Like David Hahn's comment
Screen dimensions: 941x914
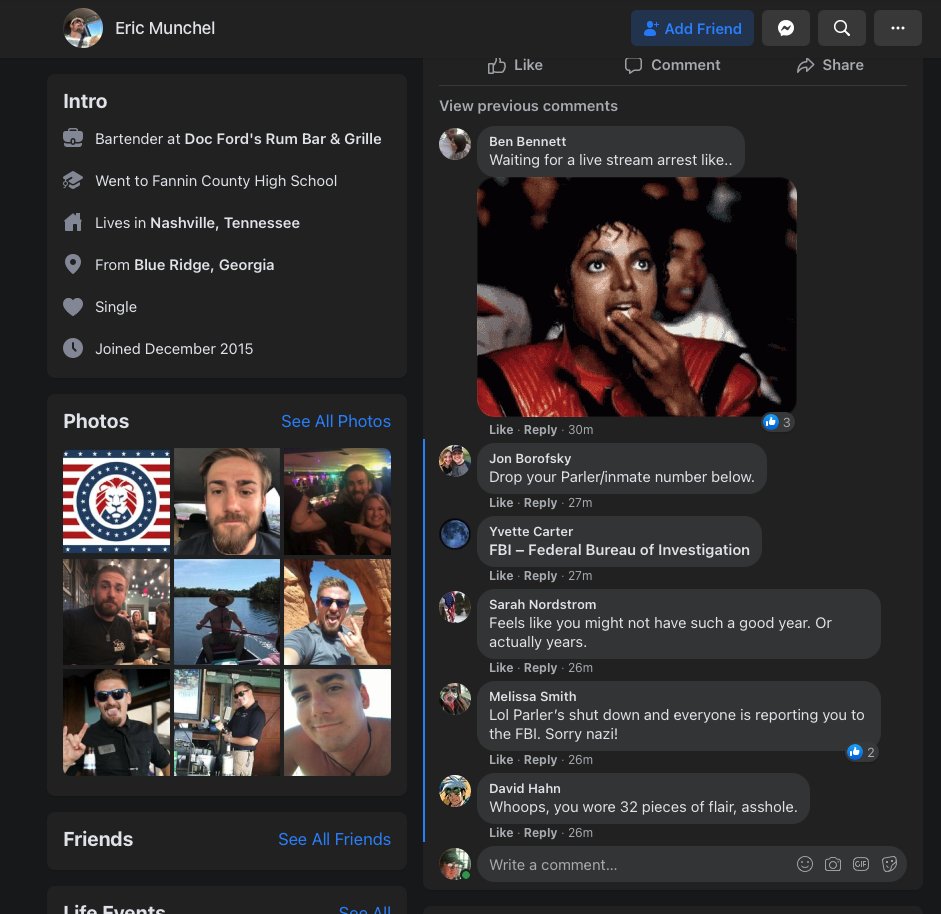(501, 833)
